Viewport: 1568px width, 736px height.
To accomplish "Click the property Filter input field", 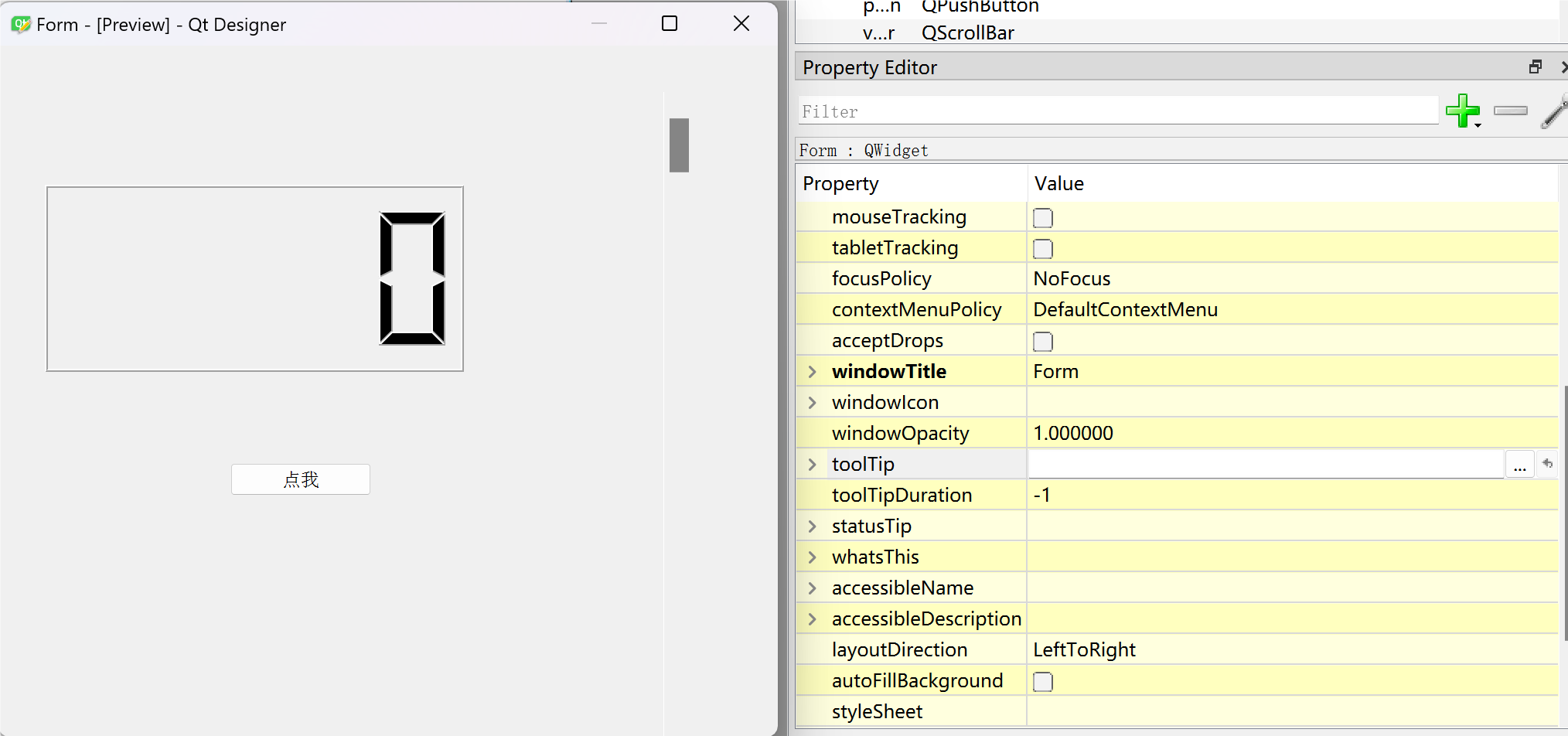I will point(1118,111).
